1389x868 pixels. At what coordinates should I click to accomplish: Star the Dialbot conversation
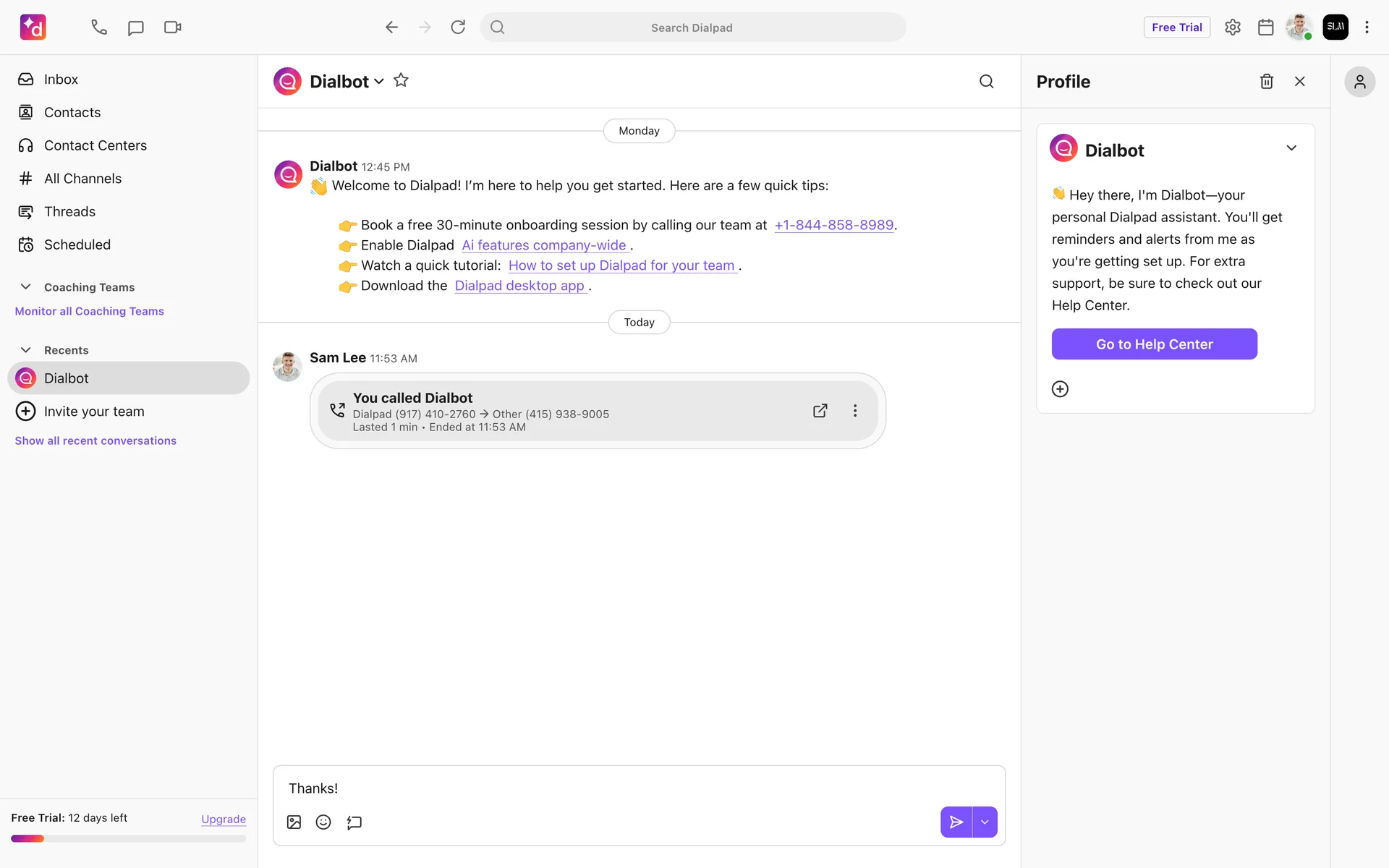(x=401, y=81)
